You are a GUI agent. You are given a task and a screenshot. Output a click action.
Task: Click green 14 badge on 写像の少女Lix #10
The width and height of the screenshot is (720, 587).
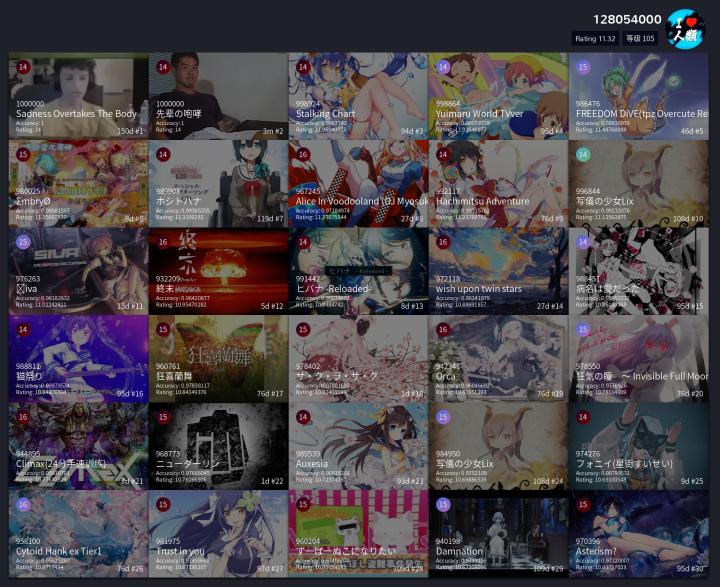coord(583,154)
